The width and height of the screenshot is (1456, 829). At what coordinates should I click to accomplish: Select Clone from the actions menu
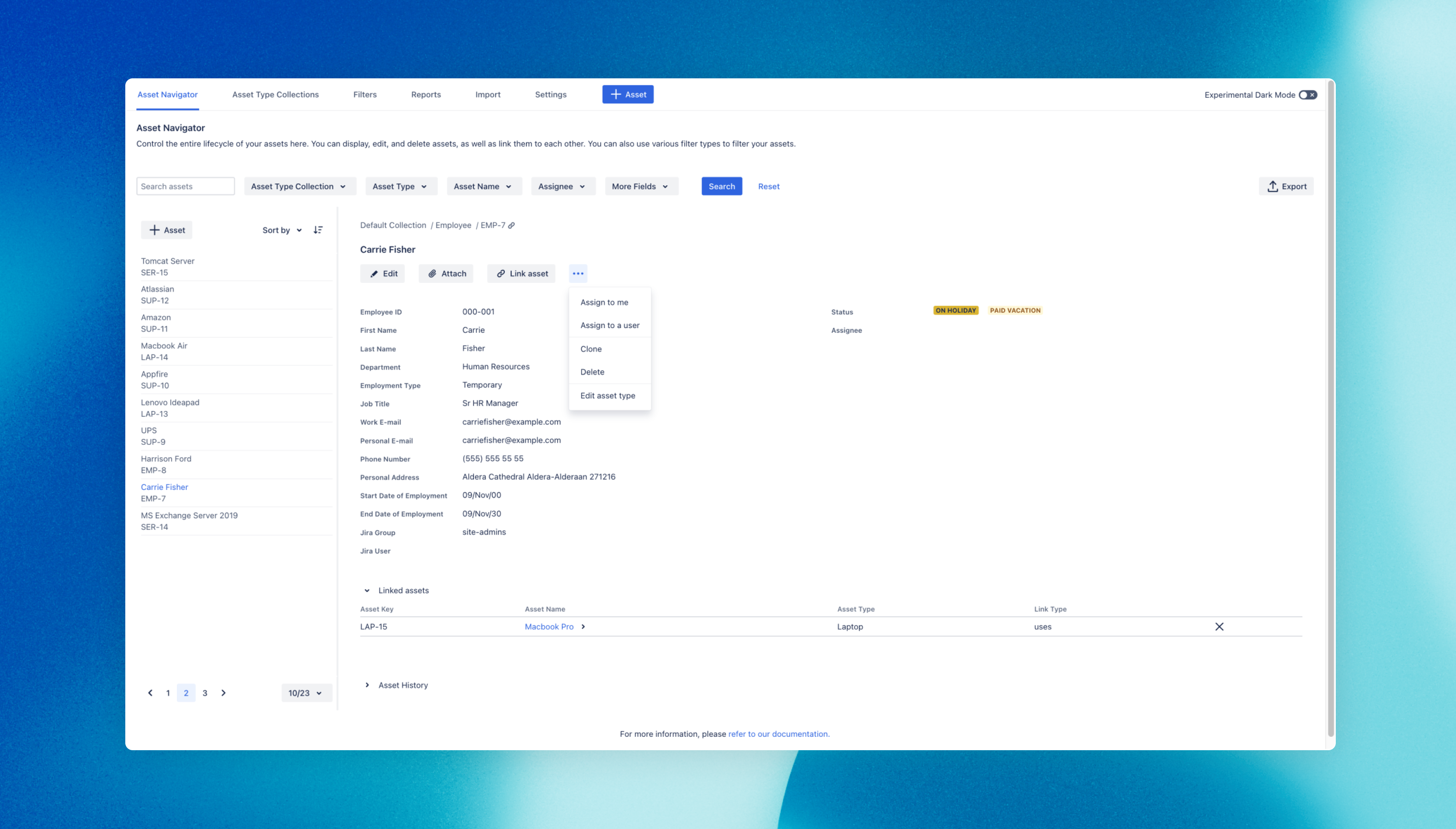591,349
